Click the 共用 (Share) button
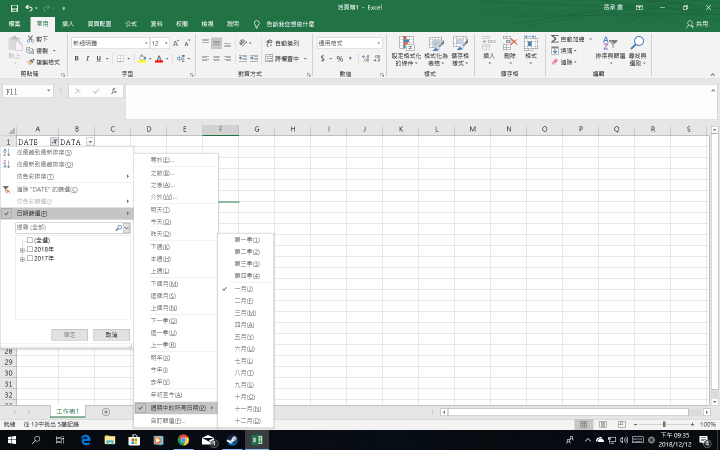 click(697, 24)
